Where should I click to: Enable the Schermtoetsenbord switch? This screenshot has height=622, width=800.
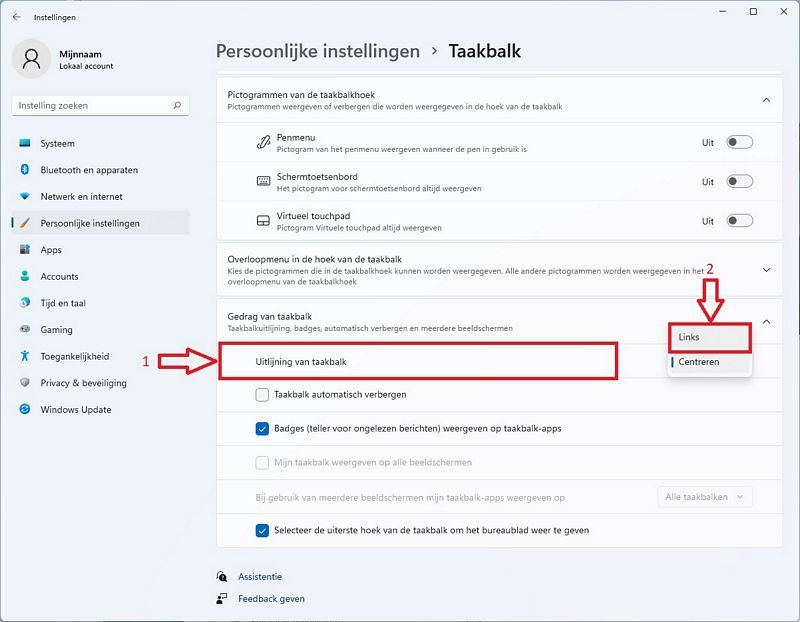[x=739, y=182]
